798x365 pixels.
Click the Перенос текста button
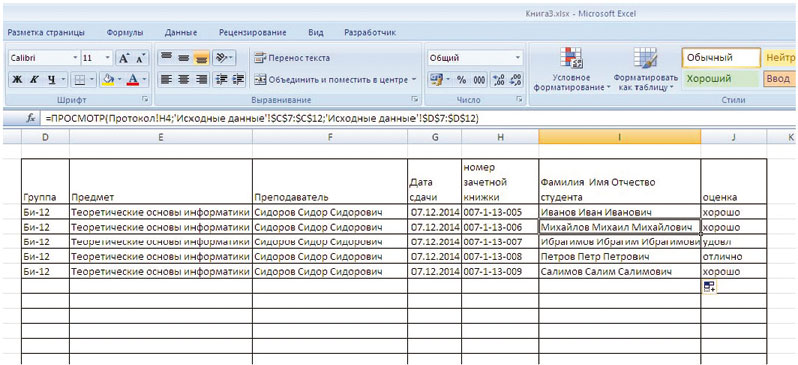[292, 58]
